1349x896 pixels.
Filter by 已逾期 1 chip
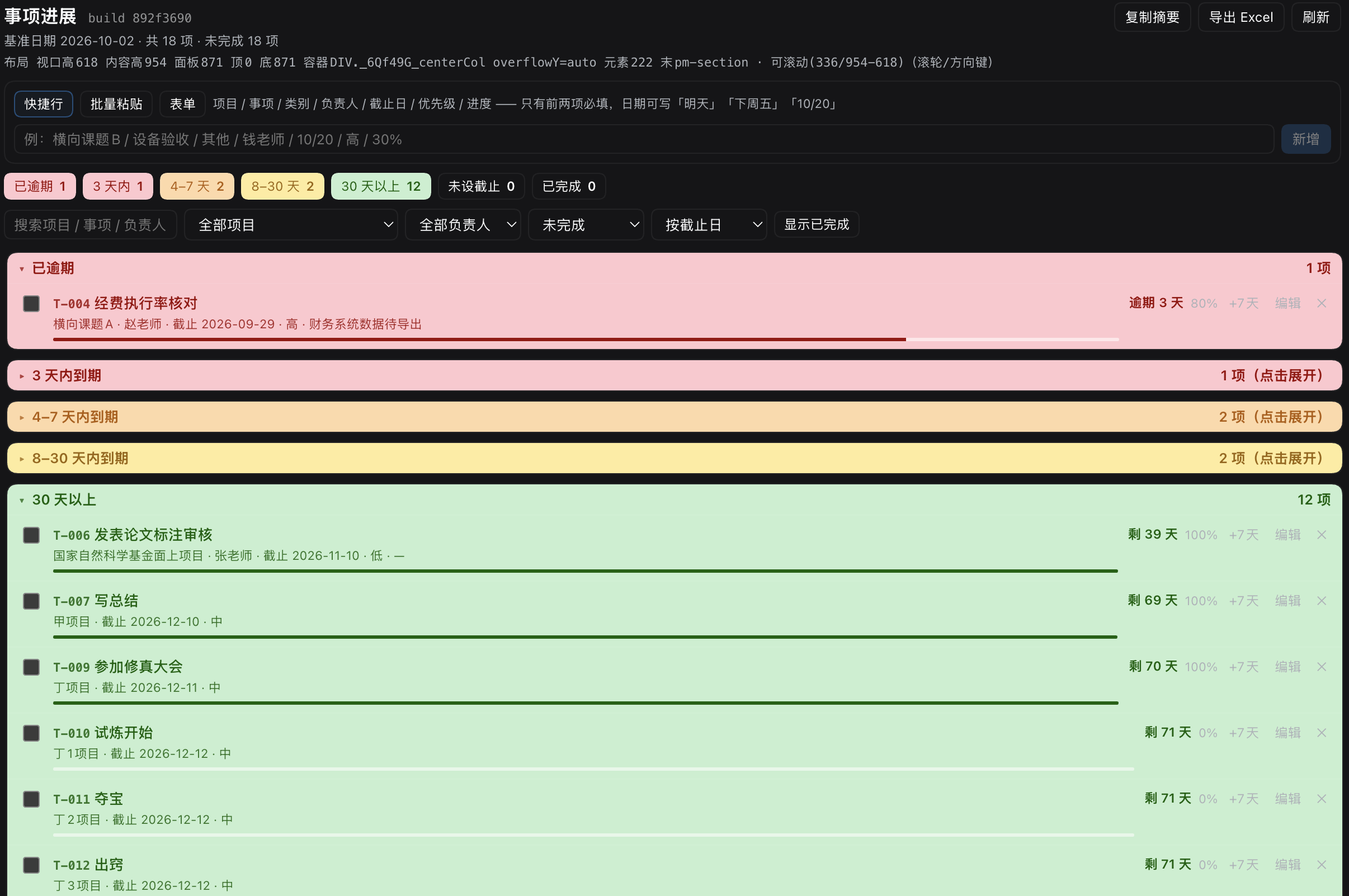[x=40, y=186]
